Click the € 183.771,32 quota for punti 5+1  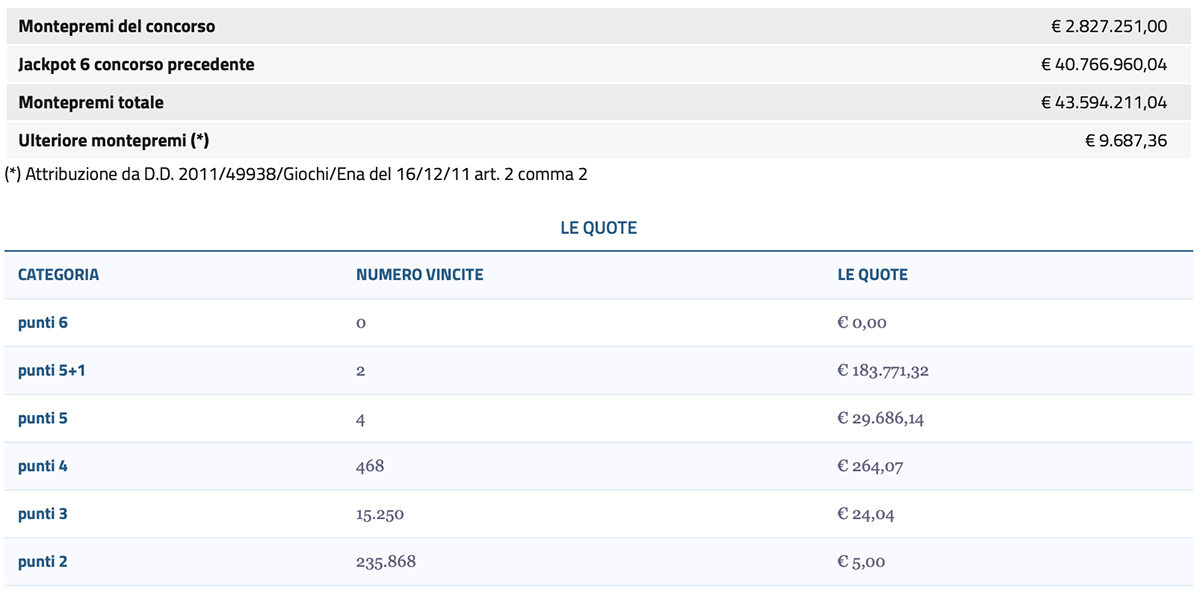tap(884, 371)
